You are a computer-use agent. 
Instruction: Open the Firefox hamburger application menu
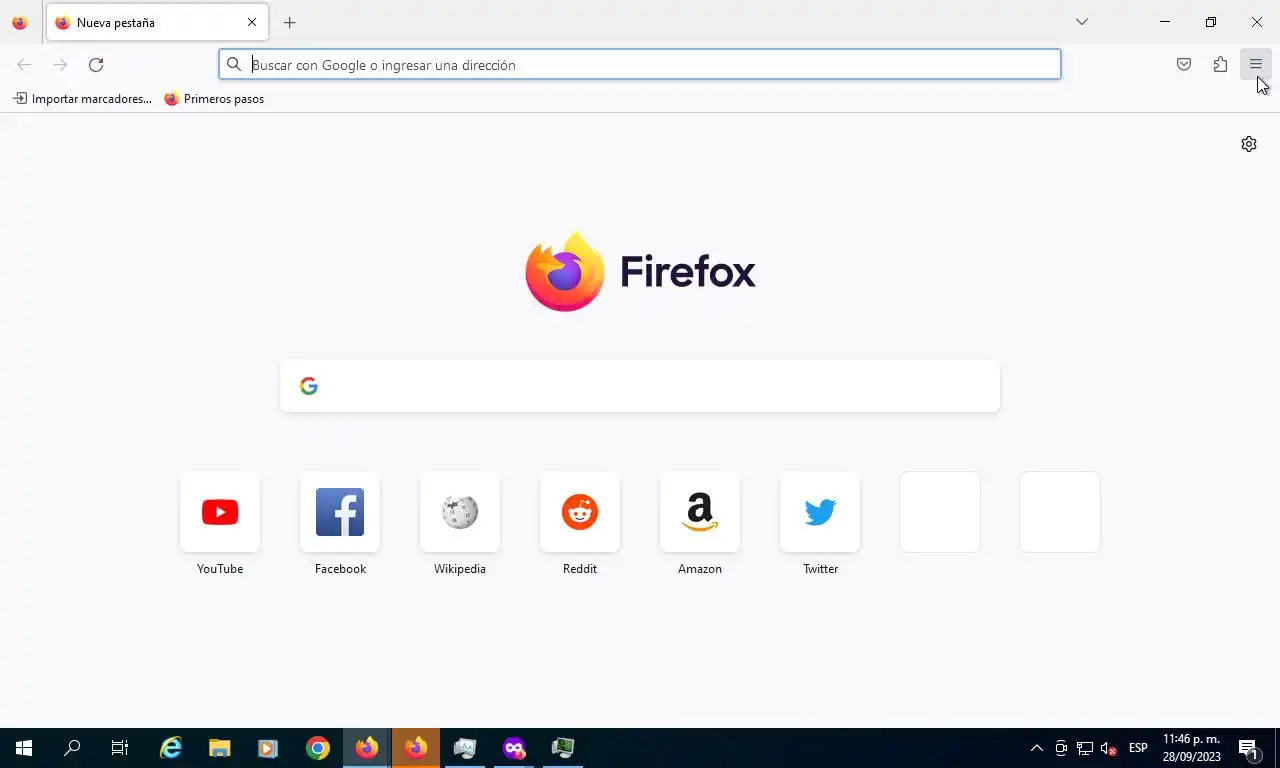point(1256,65)
